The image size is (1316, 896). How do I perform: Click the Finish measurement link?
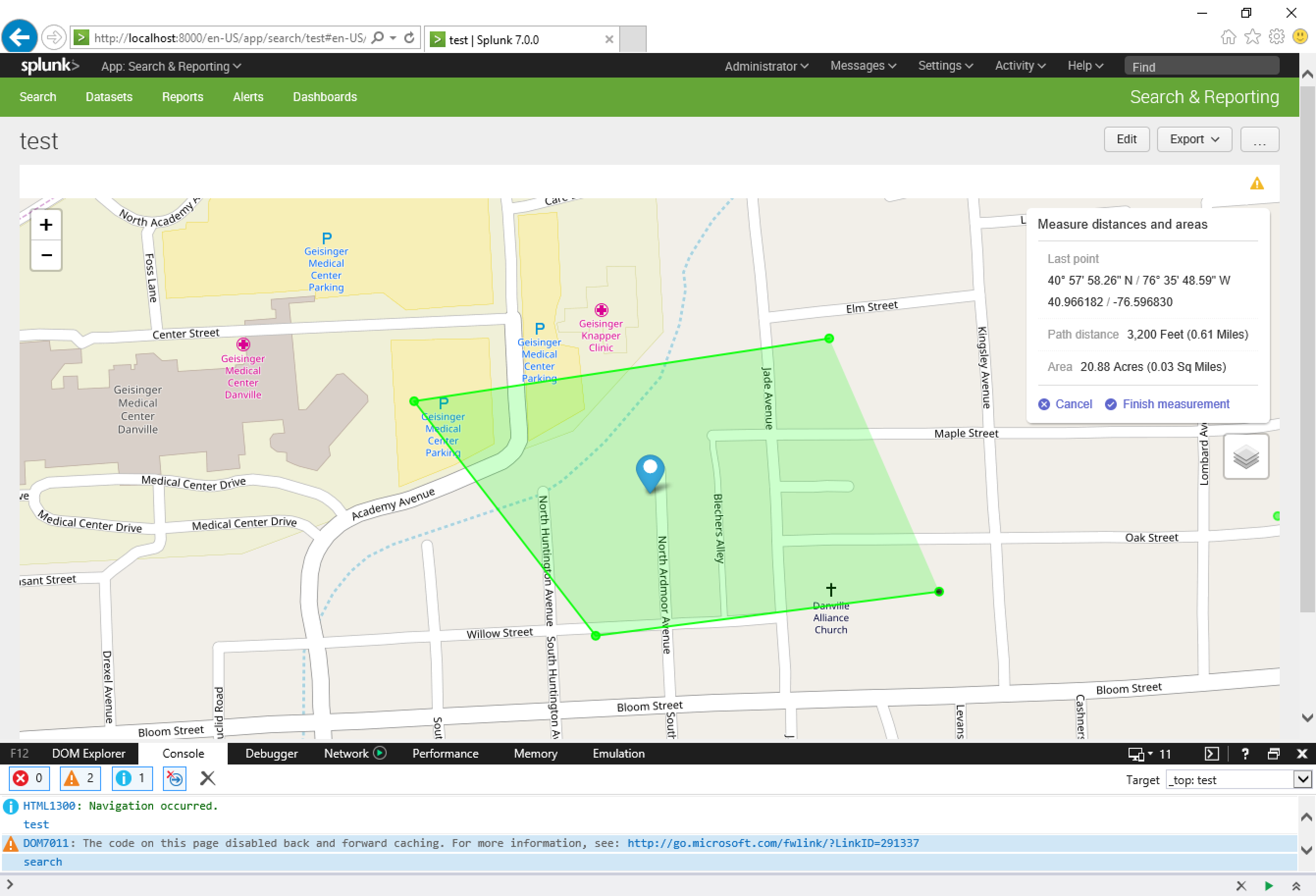click(1176, 404)
